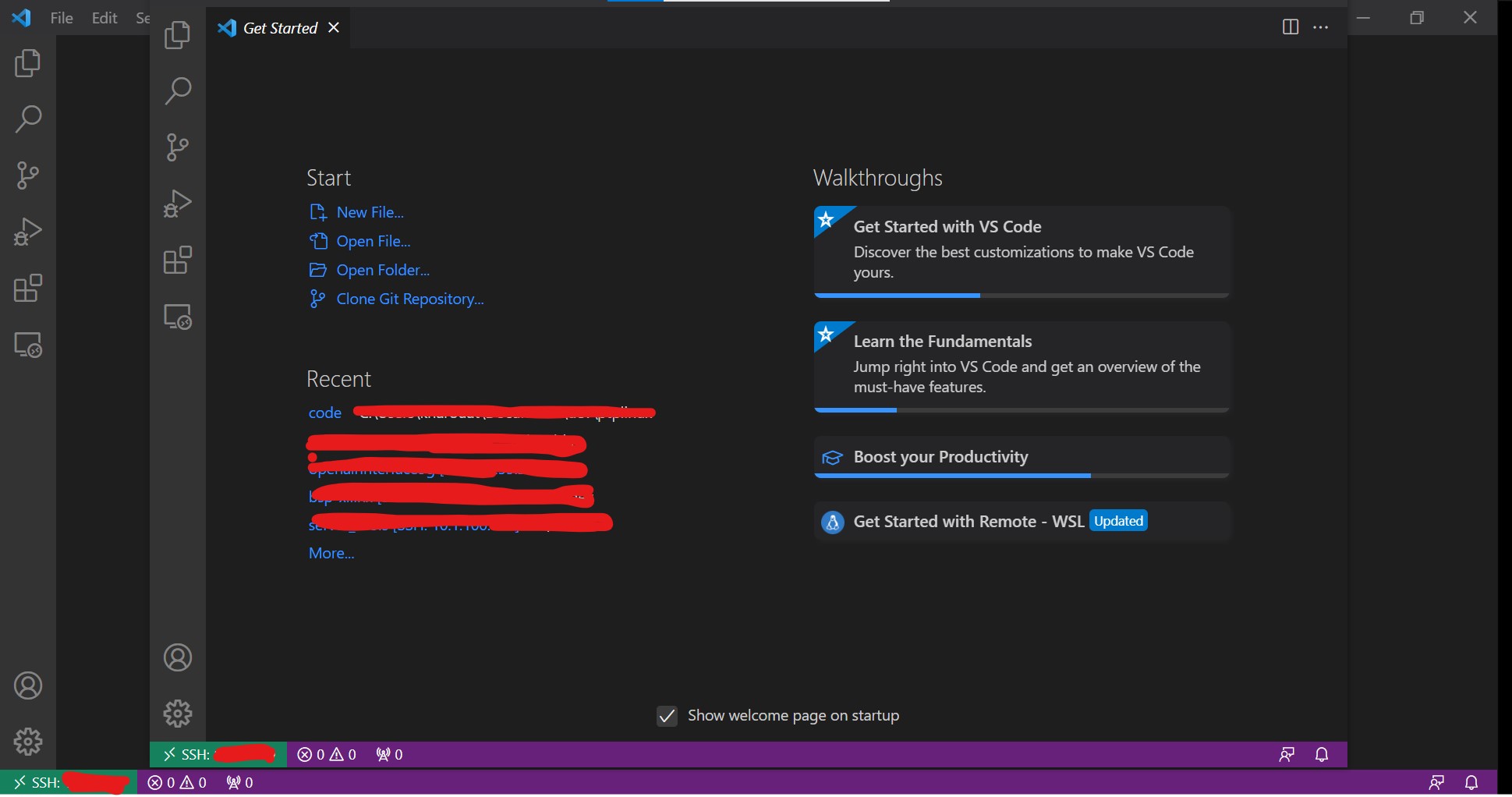Viewport: 1512px width, 797px height.
Task: Open the File menu
Action: click(61, 17)
